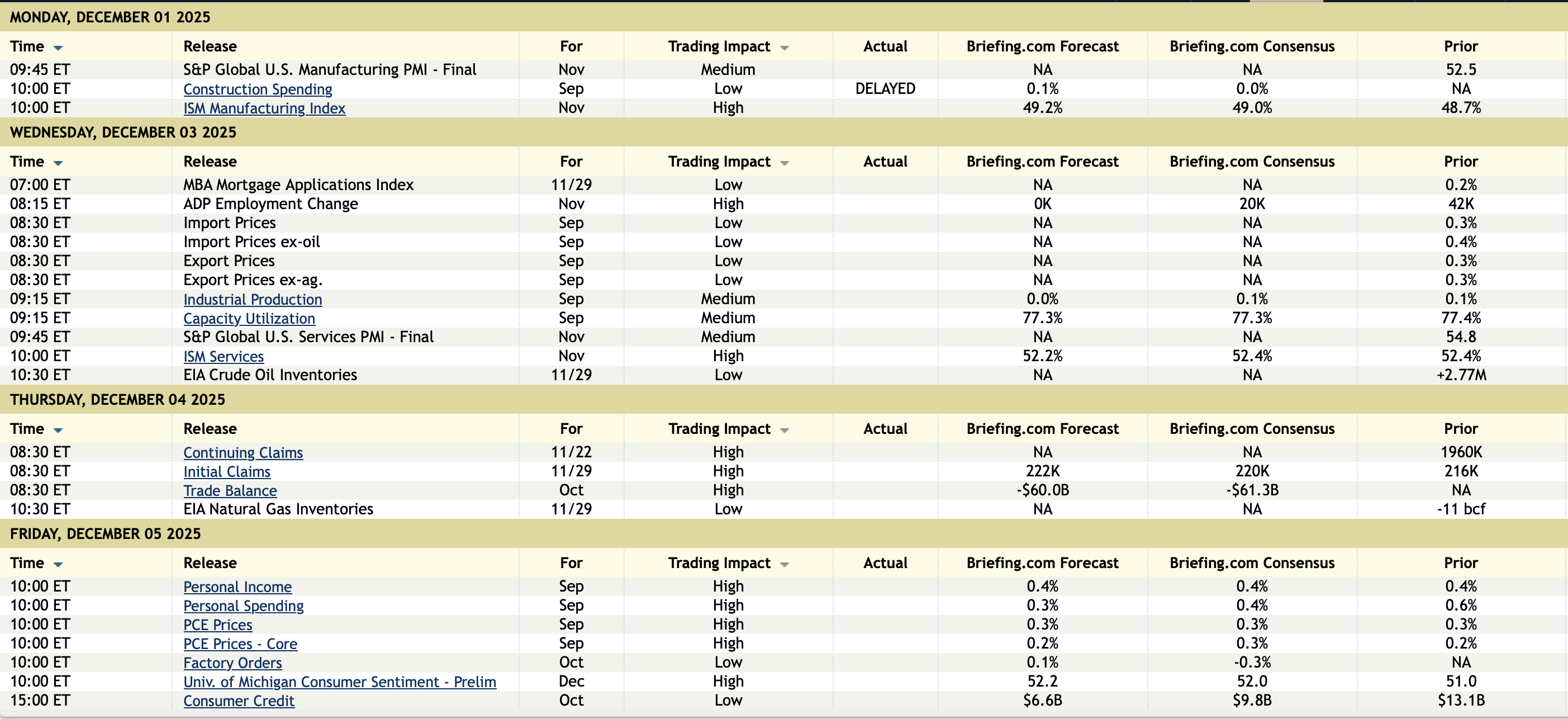
Task: Sort Wednesday's table by Trading Impact arrow
Action: (x=784, y=163)
